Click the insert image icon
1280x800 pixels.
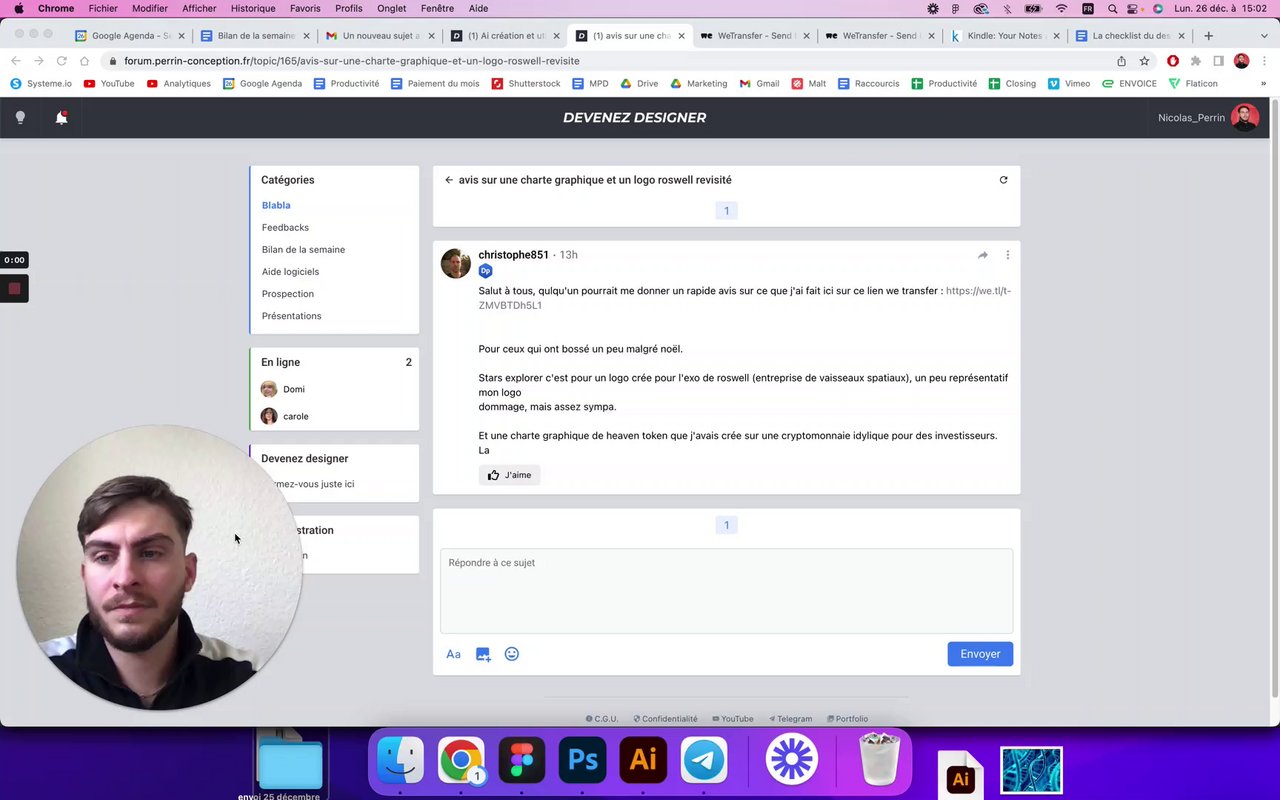pyautogui.click(x=483, y=654)
